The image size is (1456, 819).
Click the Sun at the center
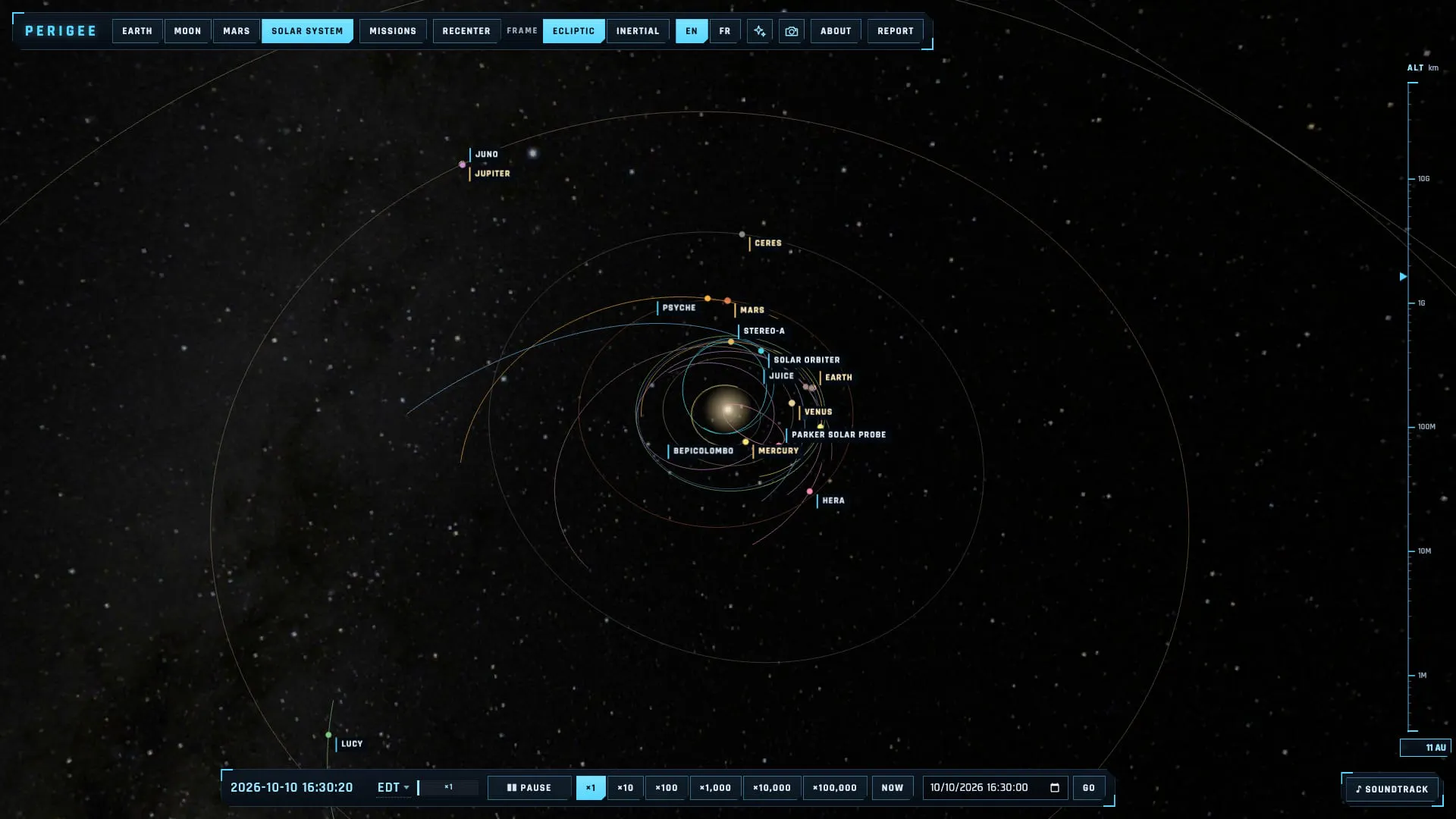tap(726, 409)
